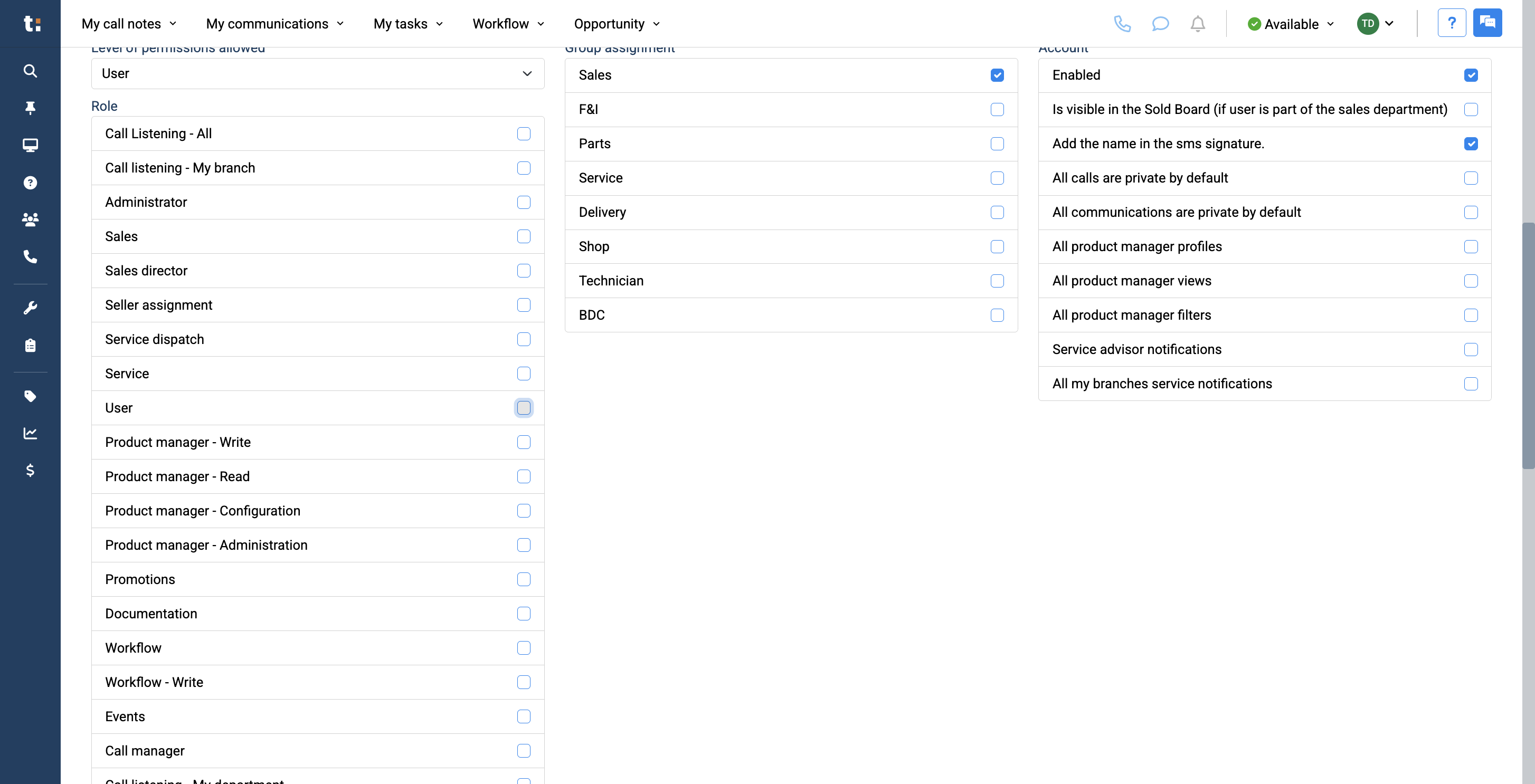
Task: Click the blue chat button in the top right
Action: 1488,23
